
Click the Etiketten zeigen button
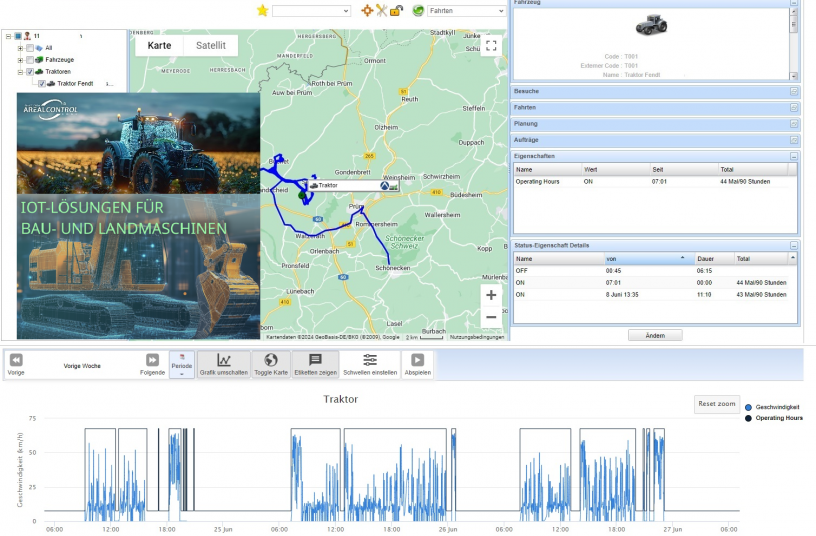(315, 364)
